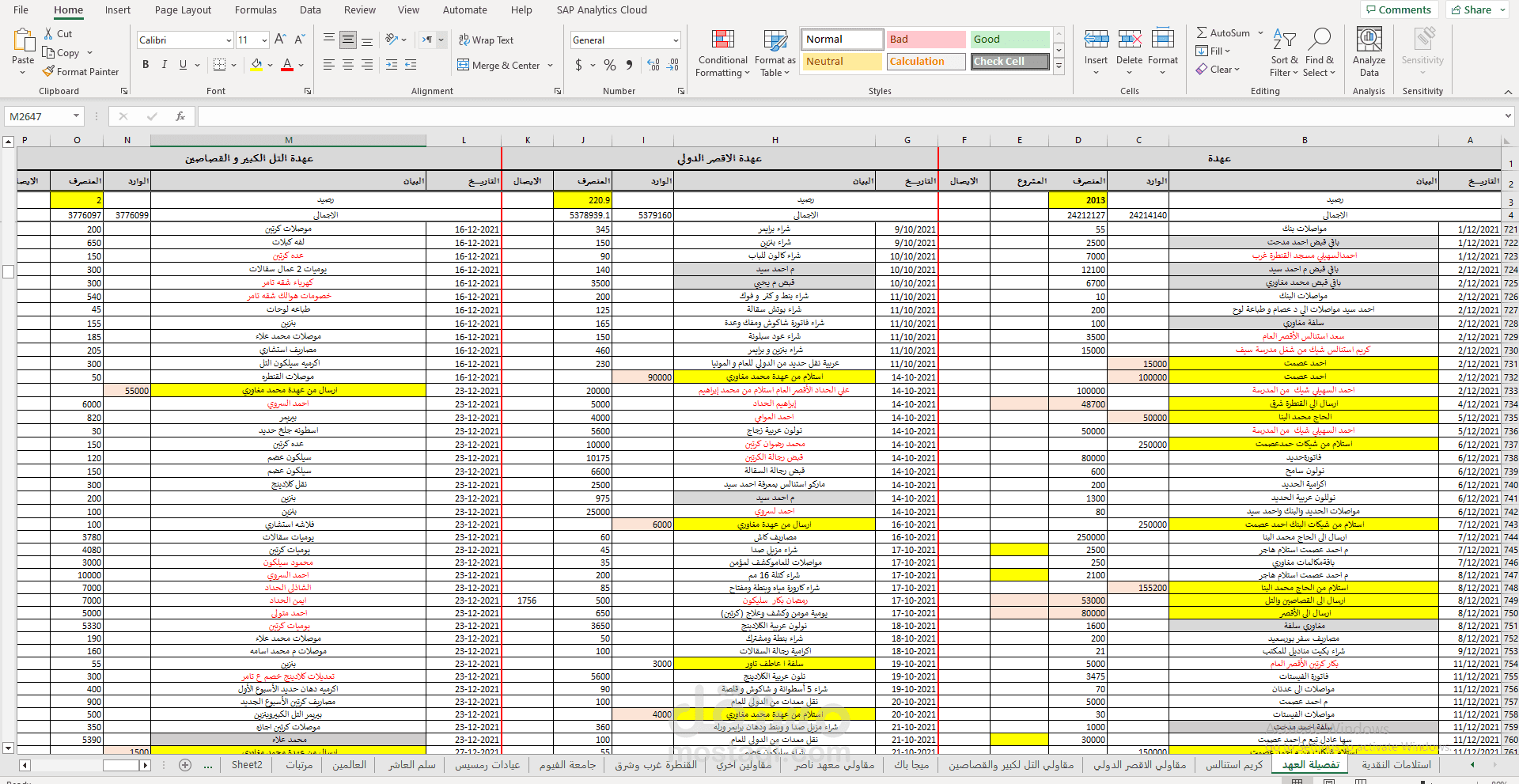Toggle middle vertical alignment

coord(348,40)
